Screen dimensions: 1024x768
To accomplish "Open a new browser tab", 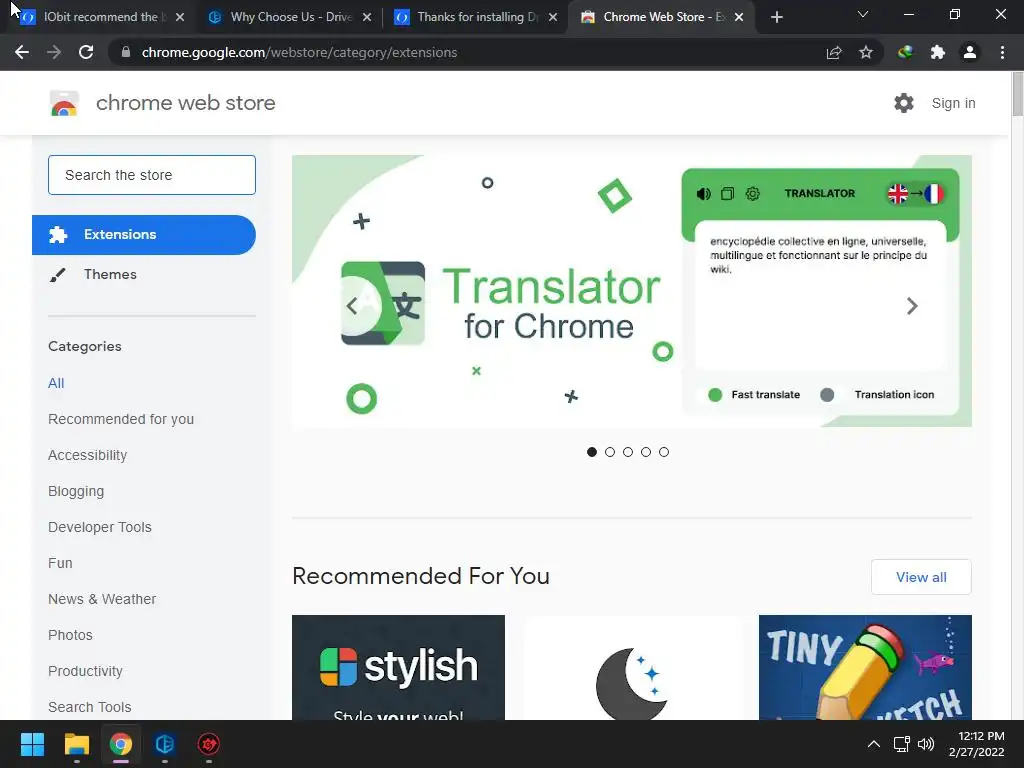I will (776, 17).
